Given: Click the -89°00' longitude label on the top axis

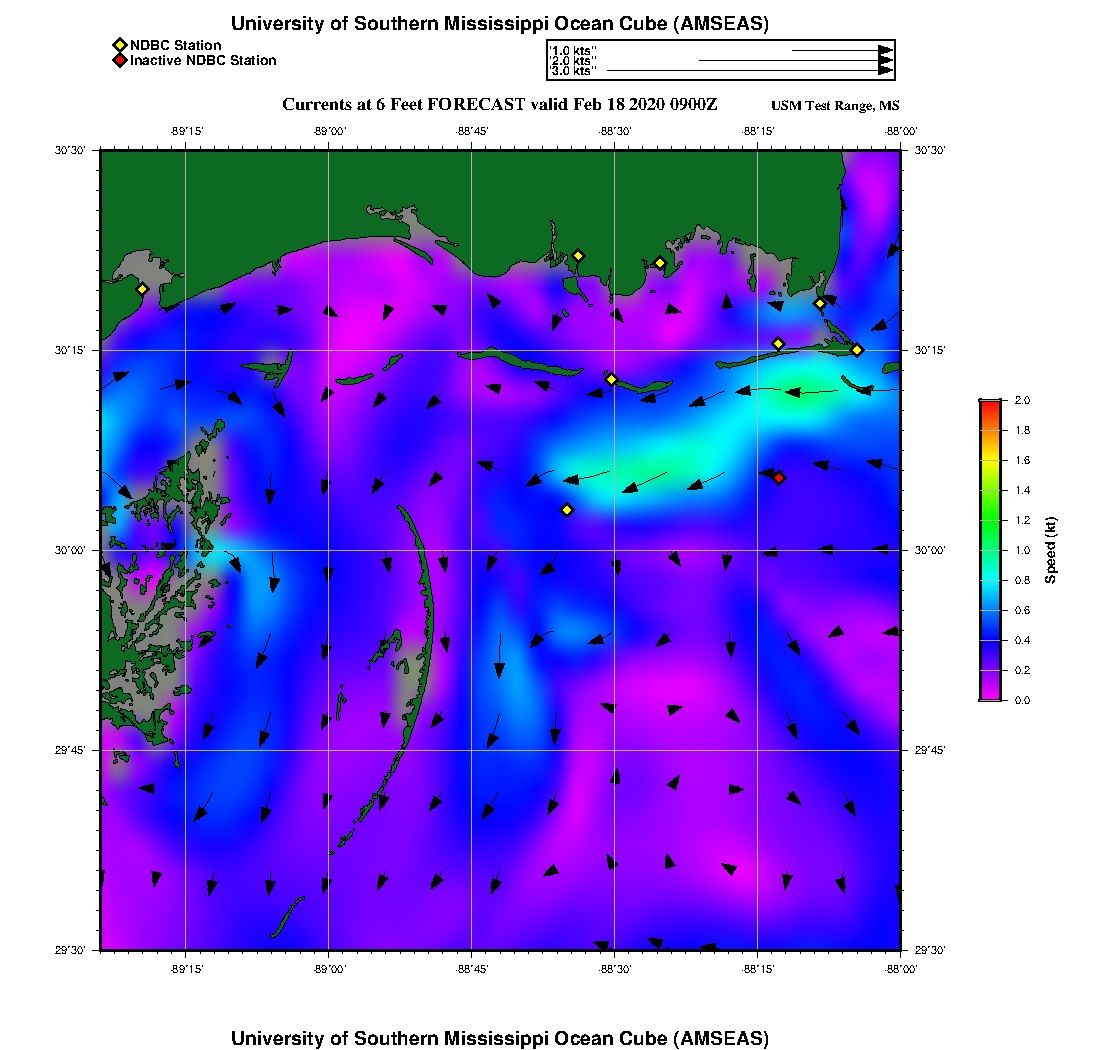Looking at the screenshot, I should (x=329, y=131).
